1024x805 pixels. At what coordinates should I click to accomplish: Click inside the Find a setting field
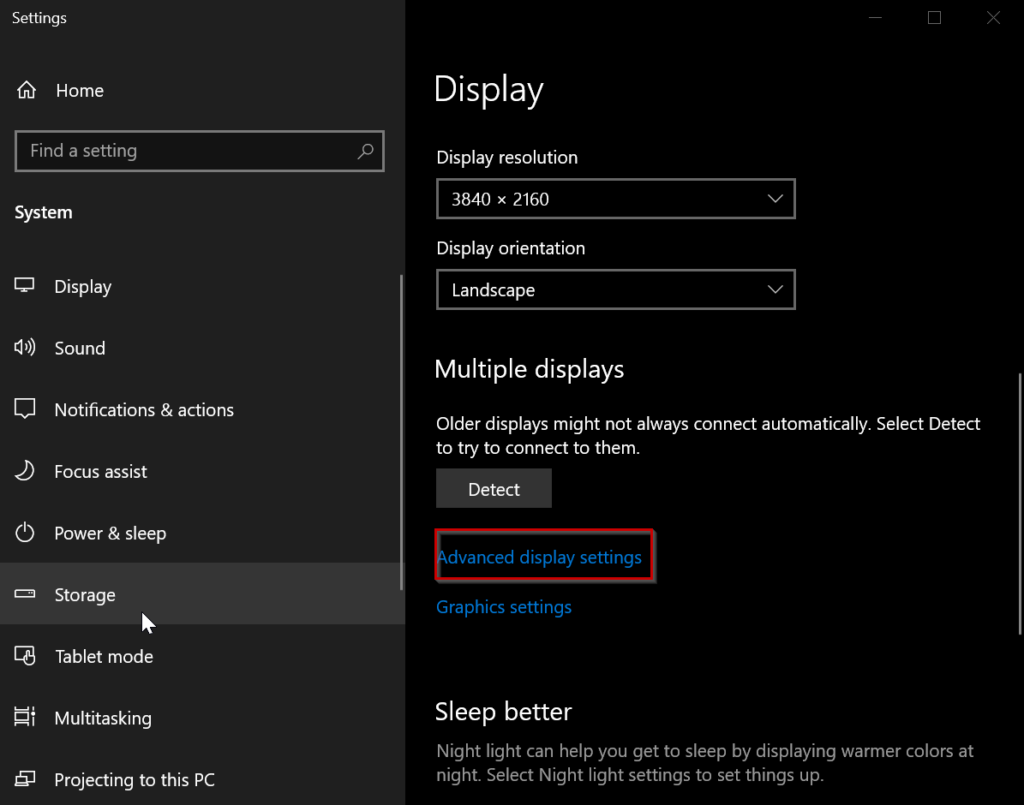pos(180,151)
